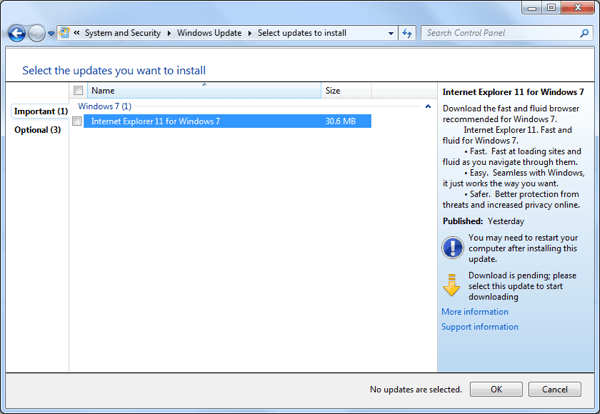Click details title 'Internet Explorer 11 for Windows 7'

tap(513, 92)
